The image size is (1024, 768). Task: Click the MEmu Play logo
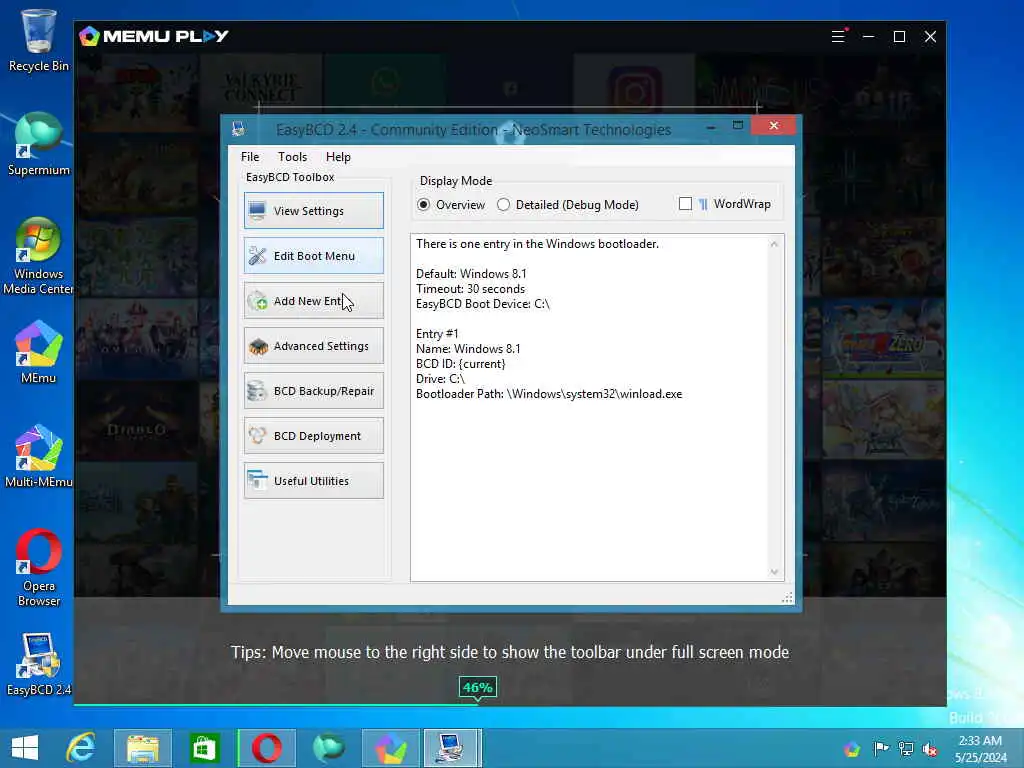point(153,36)
